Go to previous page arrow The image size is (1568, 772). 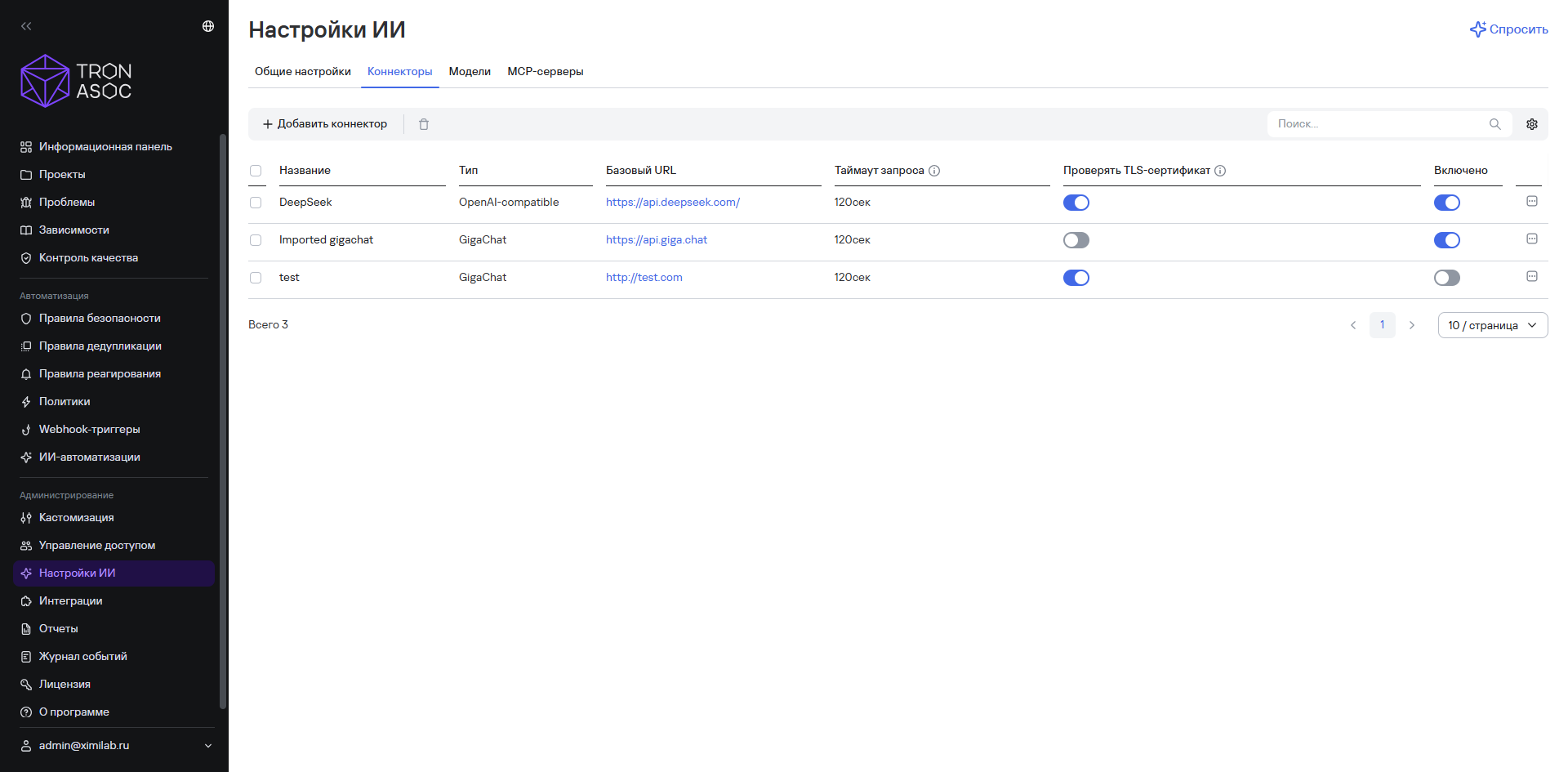1353,325
